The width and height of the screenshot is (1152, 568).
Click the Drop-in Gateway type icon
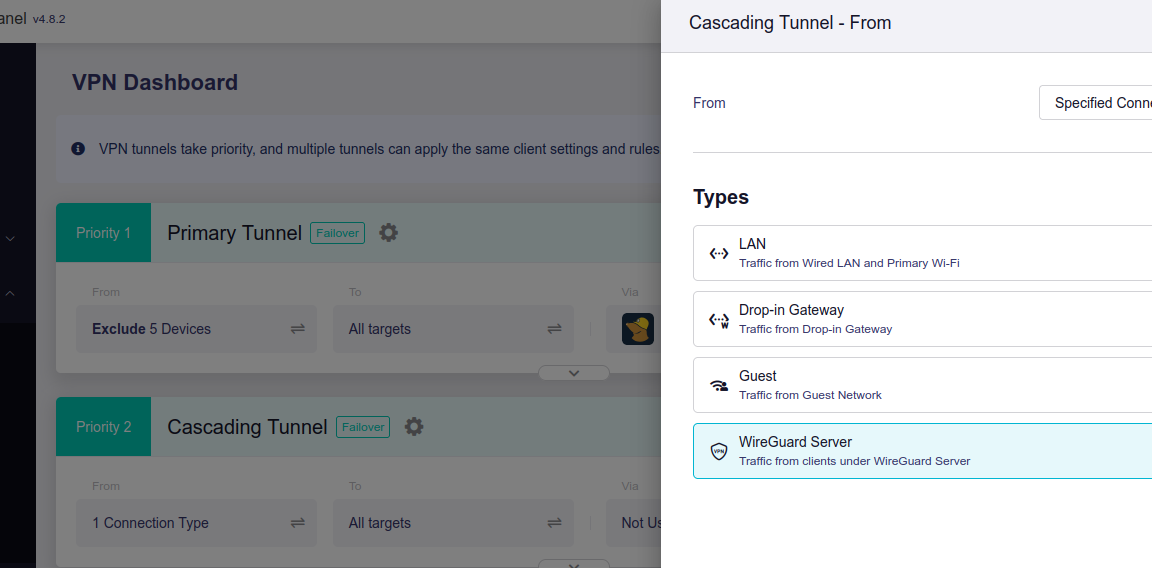718,320
